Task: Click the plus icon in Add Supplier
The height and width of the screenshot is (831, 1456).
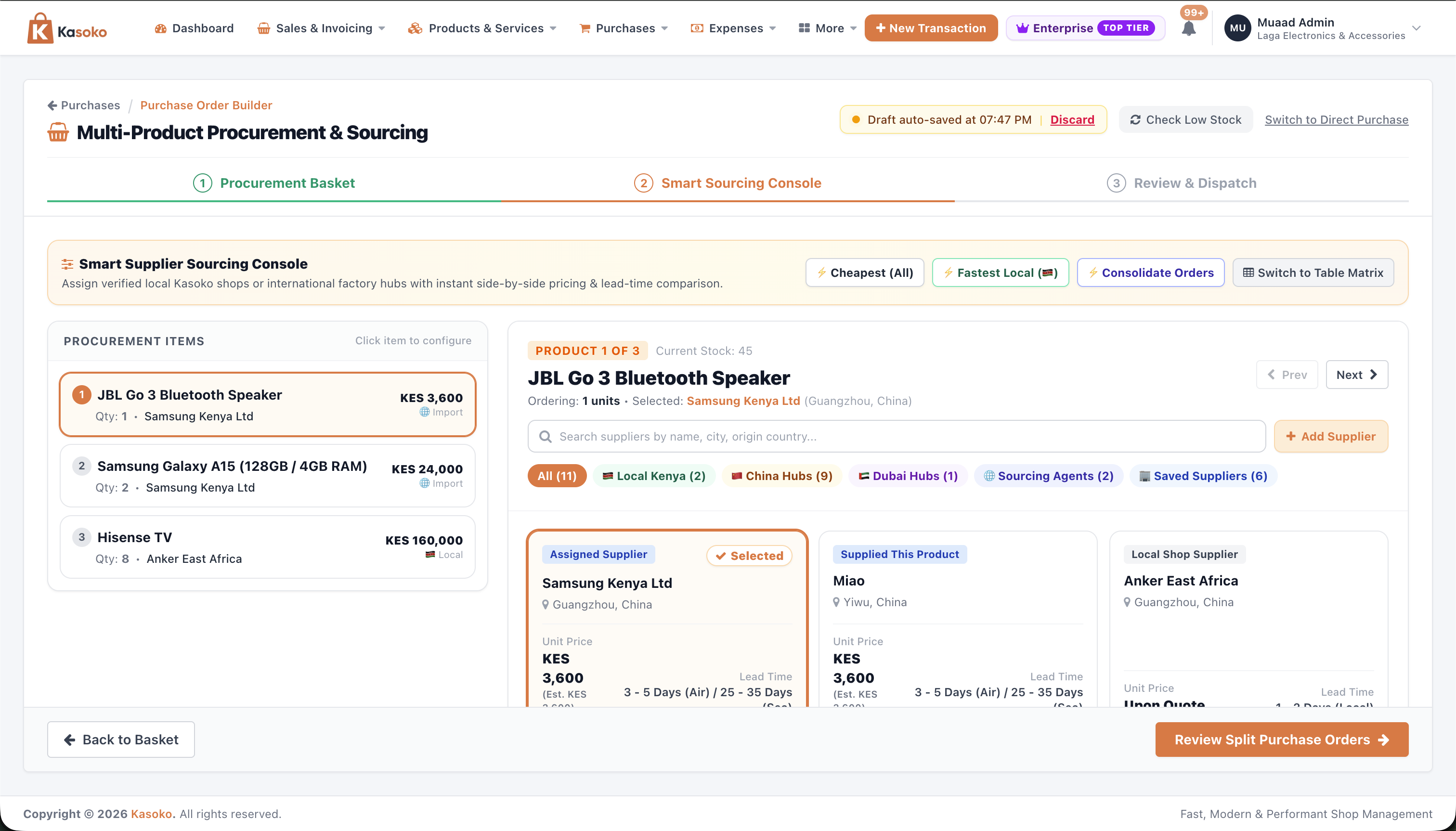Action: (x=1290, y=437)
